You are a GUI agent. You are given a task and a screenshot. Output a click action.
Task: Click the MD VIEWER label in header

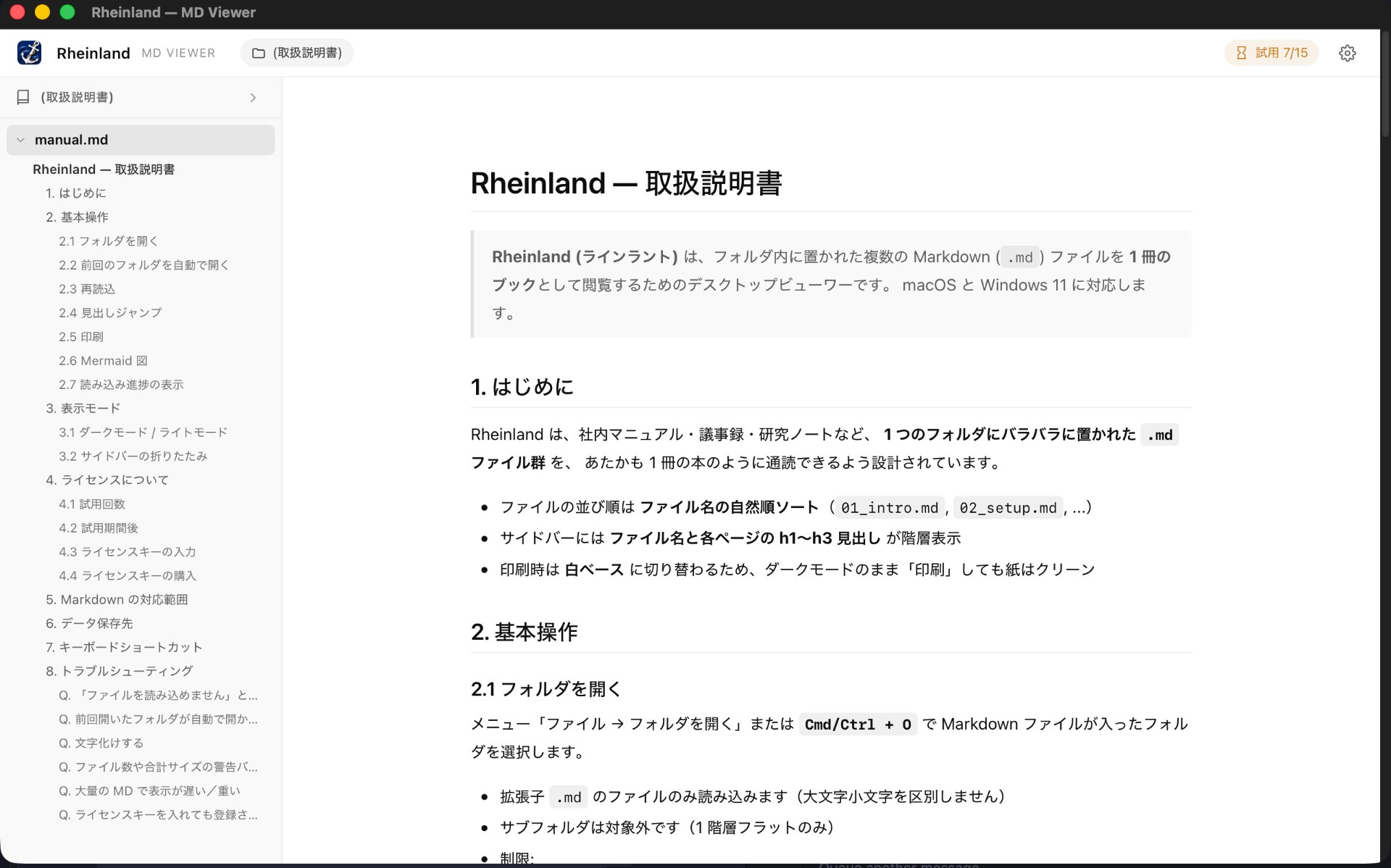(x=178, y=53)
